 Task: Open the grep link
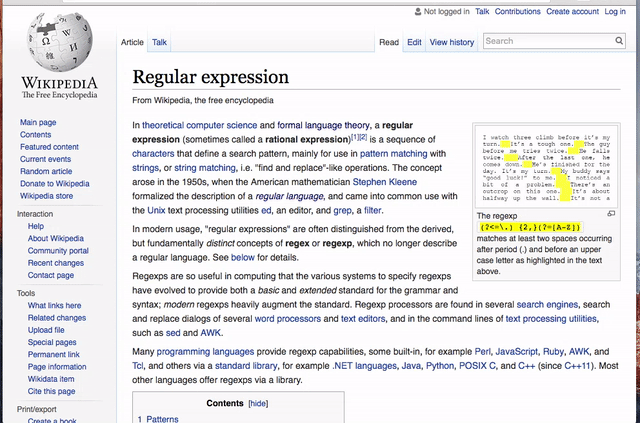pyautogui.click(x=342, y=210)
